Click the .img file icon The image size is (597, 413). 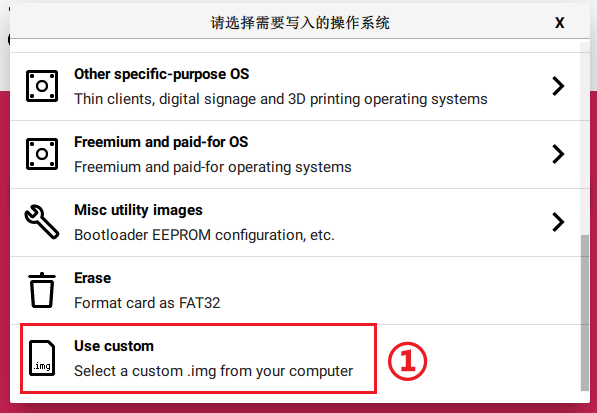pyautogui.click(x=42, y=358)
